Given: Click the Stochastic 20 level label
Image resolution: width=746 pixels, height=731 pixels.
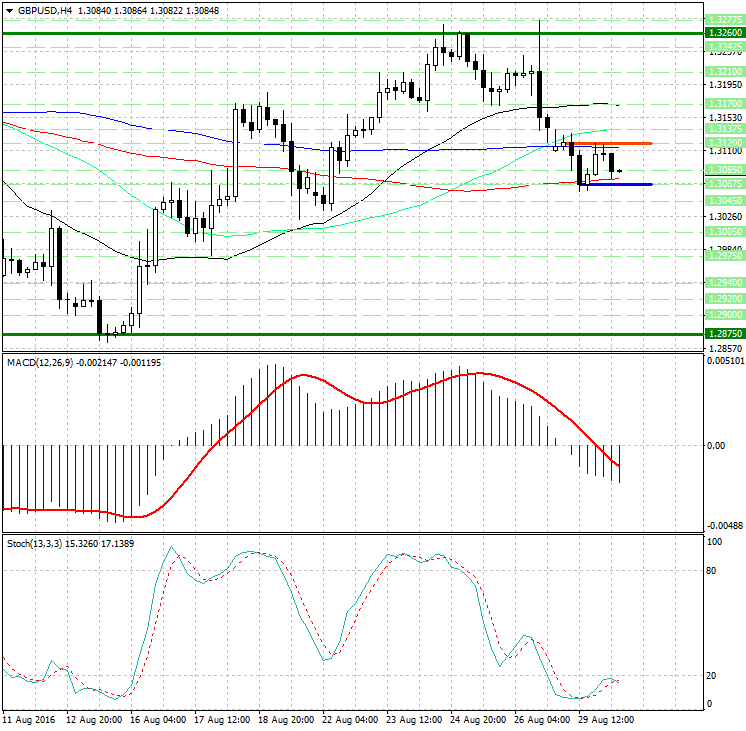Looking at the screenshot, I should (712, 676).
